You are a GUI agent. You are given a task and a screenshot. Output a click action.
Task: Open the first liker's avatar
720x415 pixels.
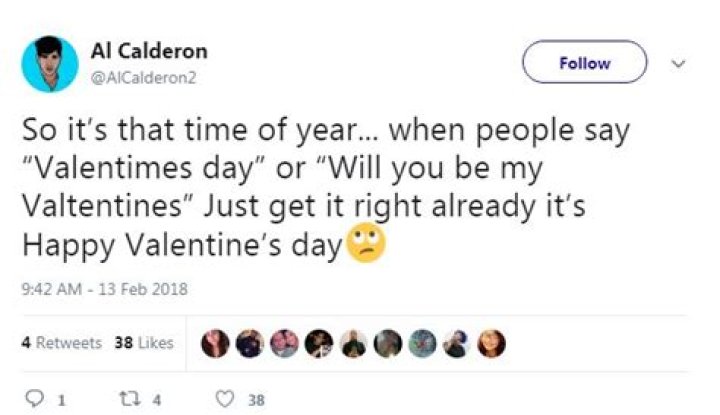pyautogui.click(x=215, y=343)
